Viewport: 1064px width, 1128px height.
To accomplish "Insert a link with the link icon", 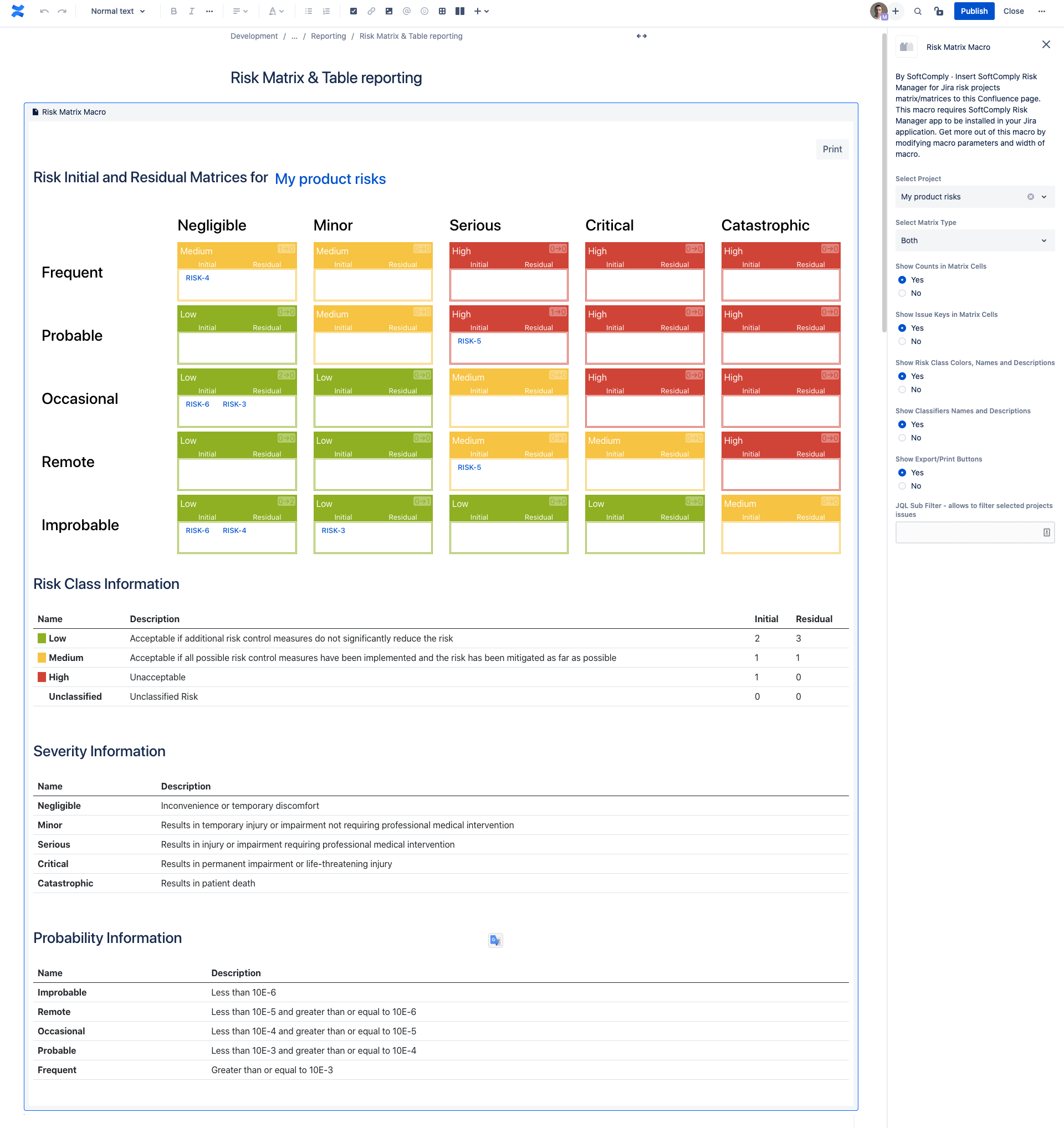I will [x=371, y=11].
